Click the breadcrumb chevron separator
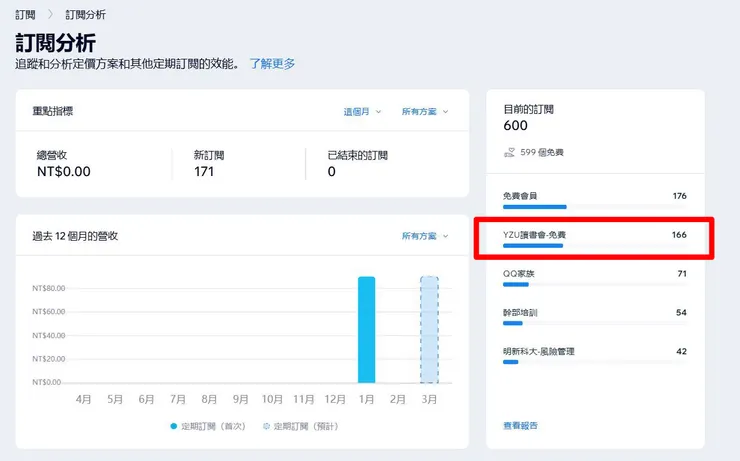 pyautogui.click(x=50, y=15)
